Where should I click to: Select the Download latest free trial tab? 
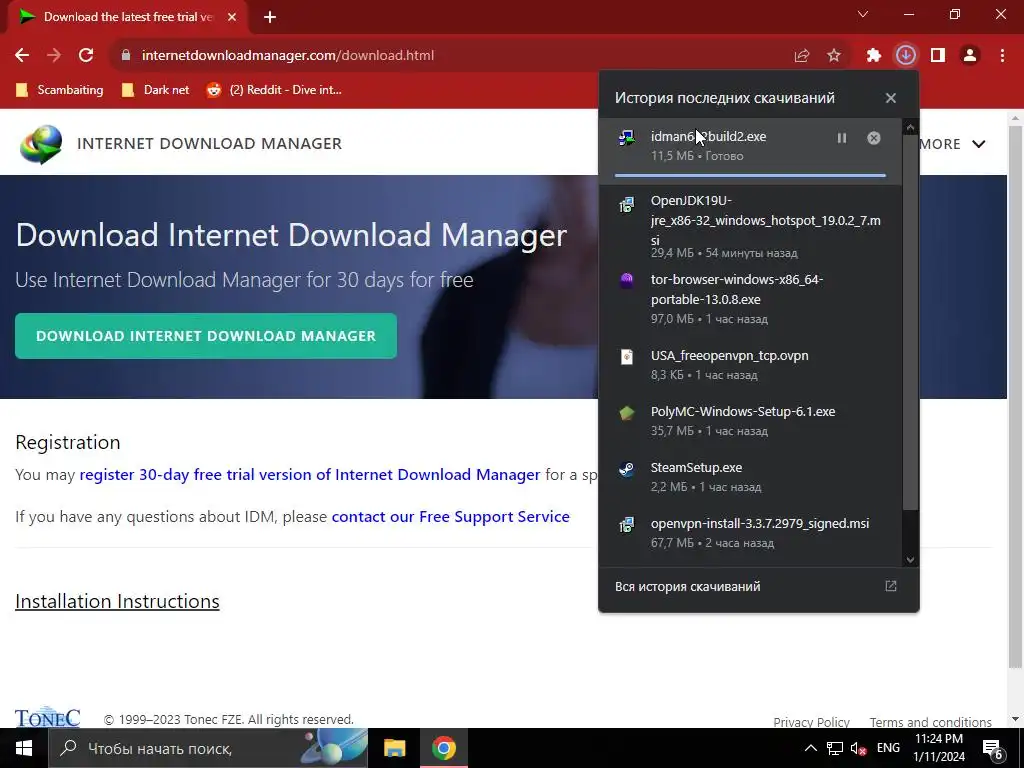[127, 17]
